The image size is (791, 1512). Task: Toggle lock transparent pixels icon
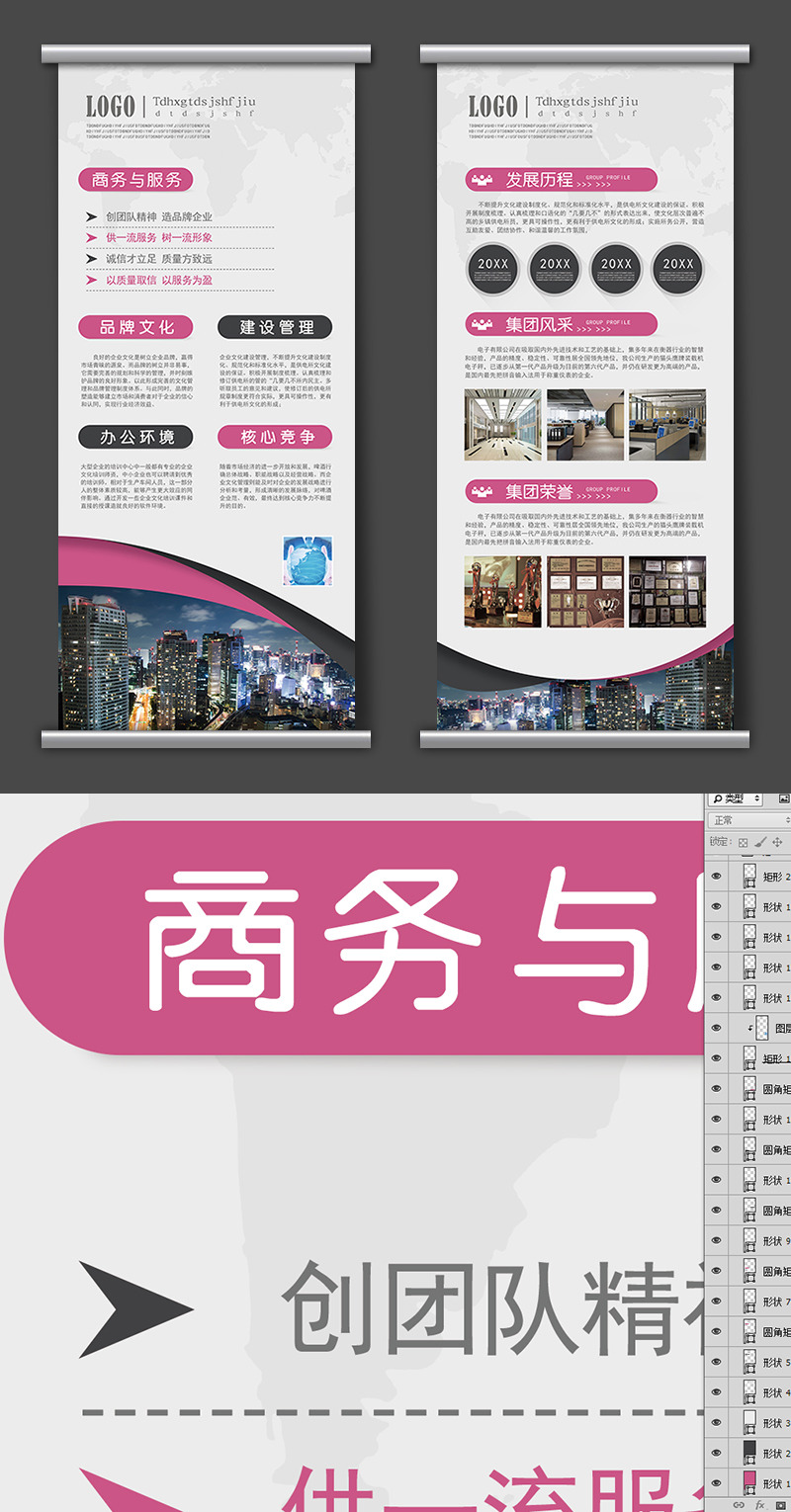(x=744, y=843)
